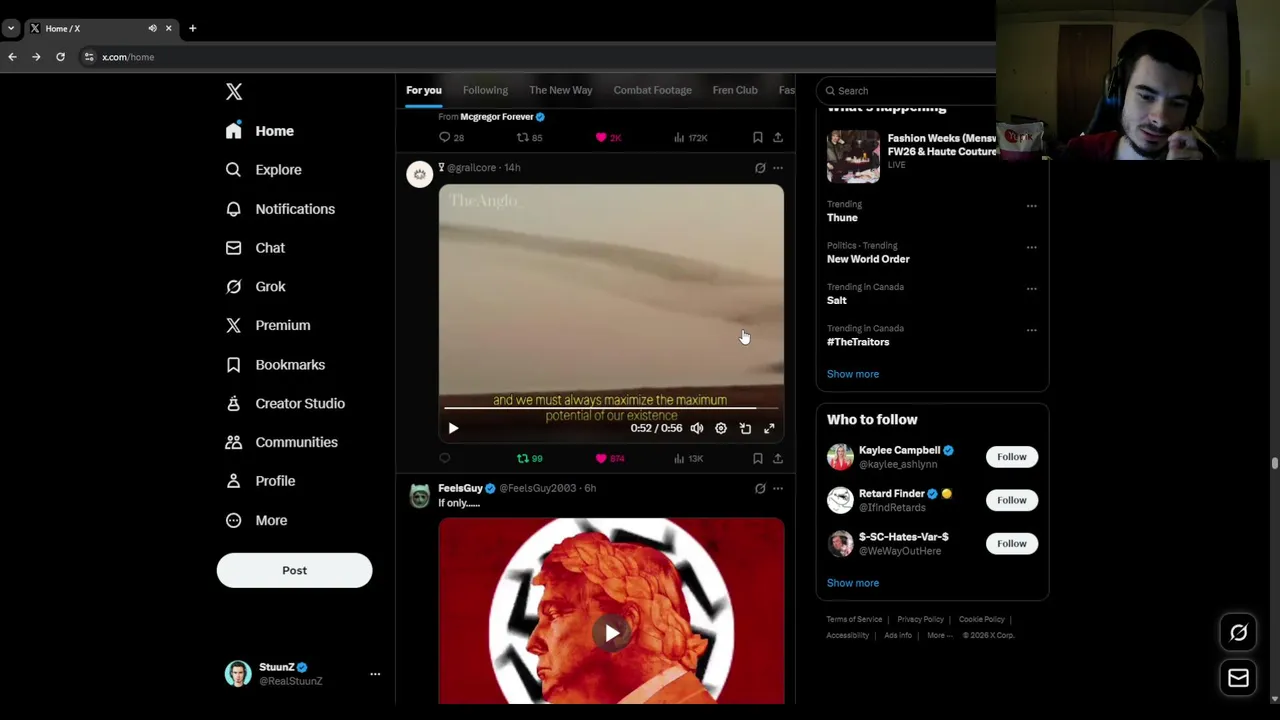Follow Retard Finder account

(x=1011, y=500)
